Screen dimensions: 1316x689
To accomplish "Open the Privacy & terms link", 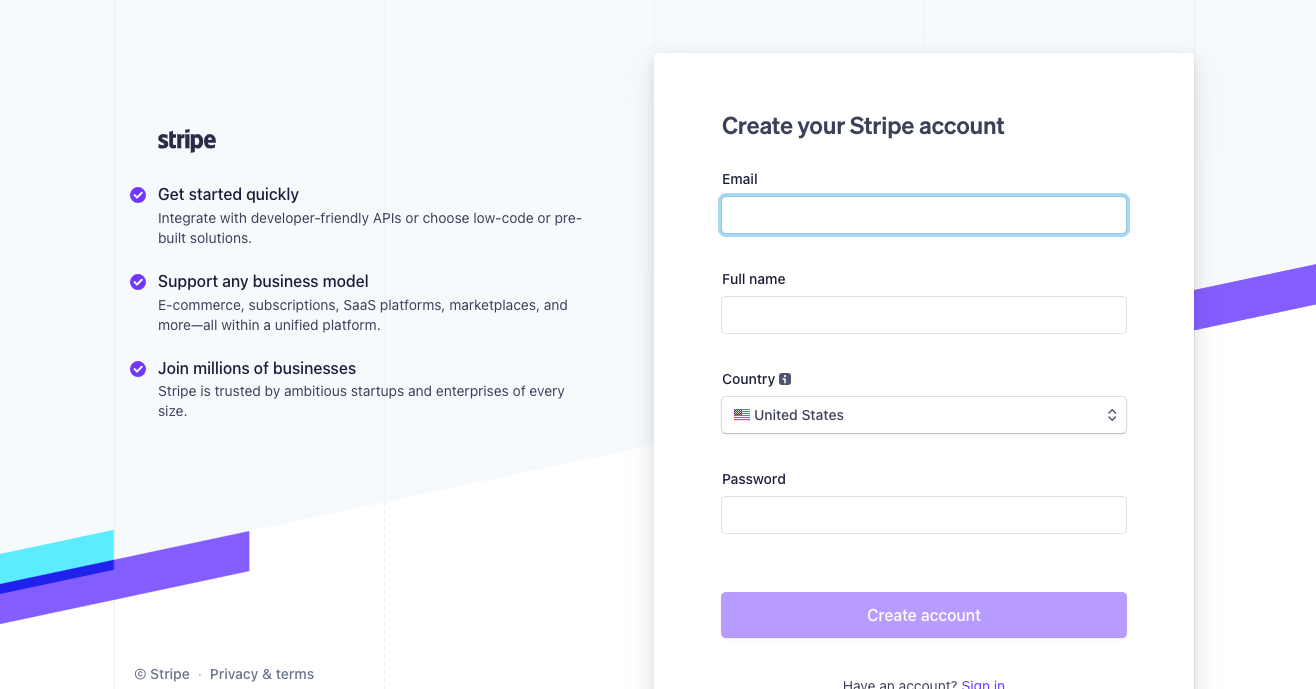I will coord(262,674).
